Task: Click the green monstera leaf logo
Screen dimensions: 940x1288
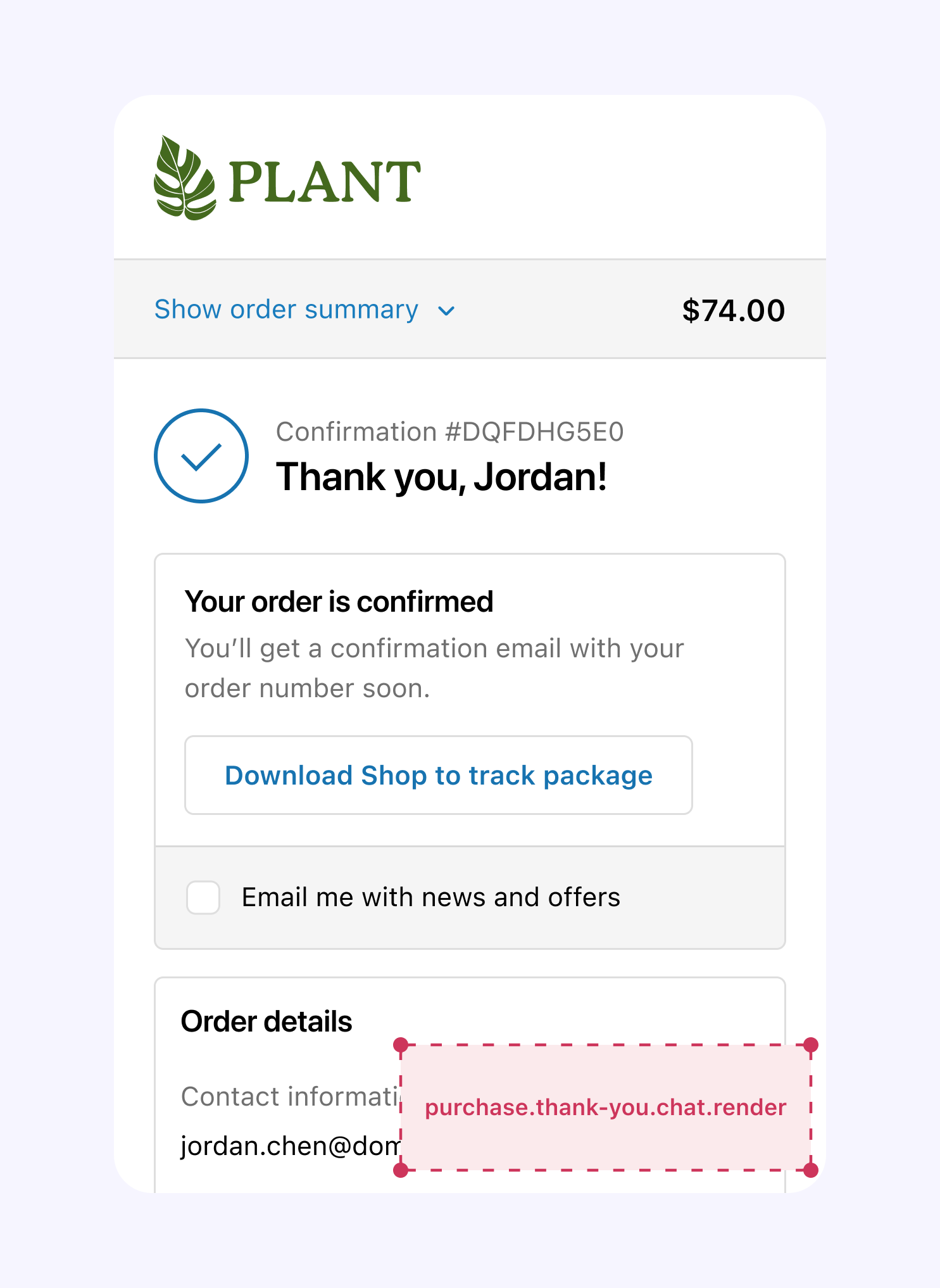Action: click(x=184, y=179)
